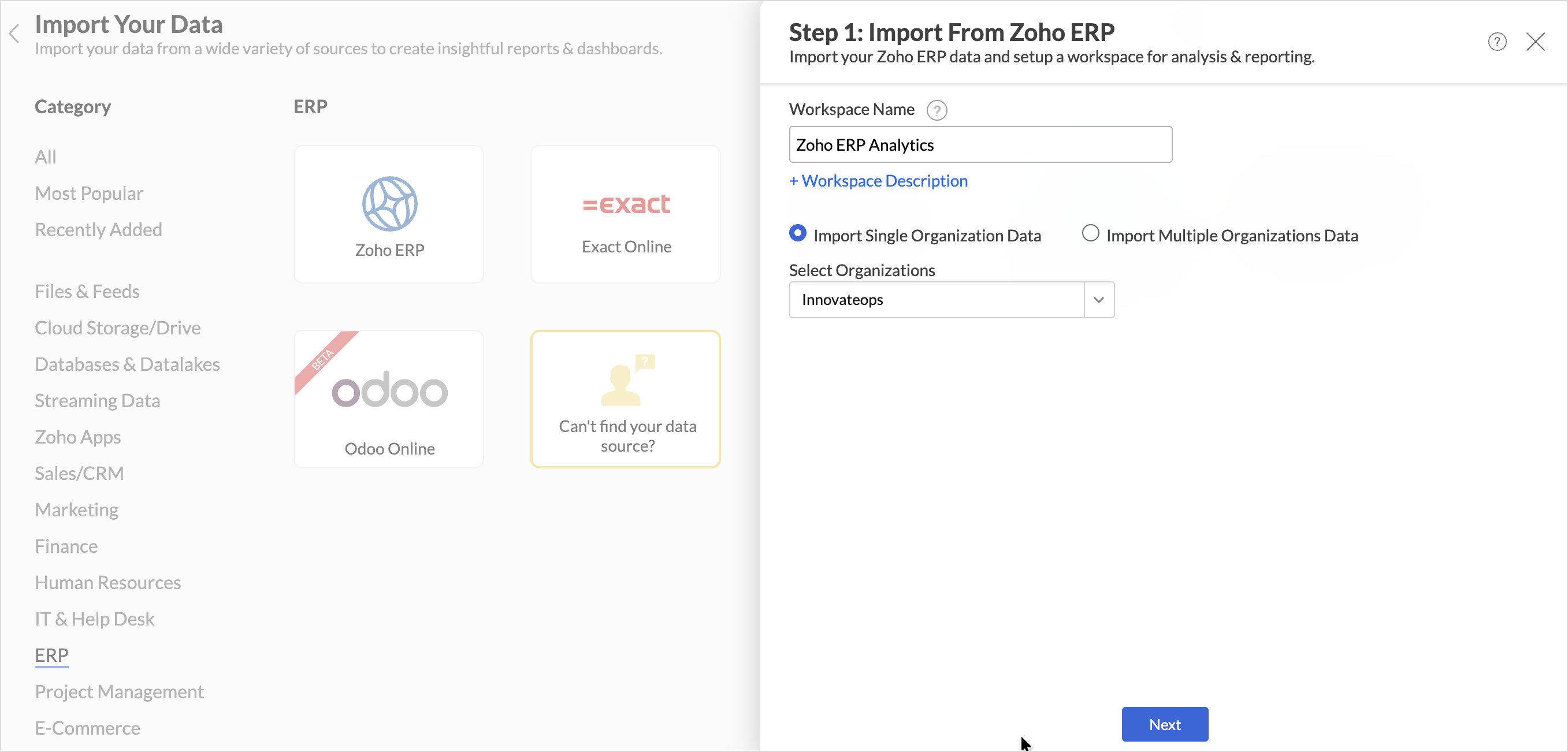The width and height of the screenshot is (1568, 752).
Task: Switch to the Zoho Apps category
Action: [x=78, y=437]
